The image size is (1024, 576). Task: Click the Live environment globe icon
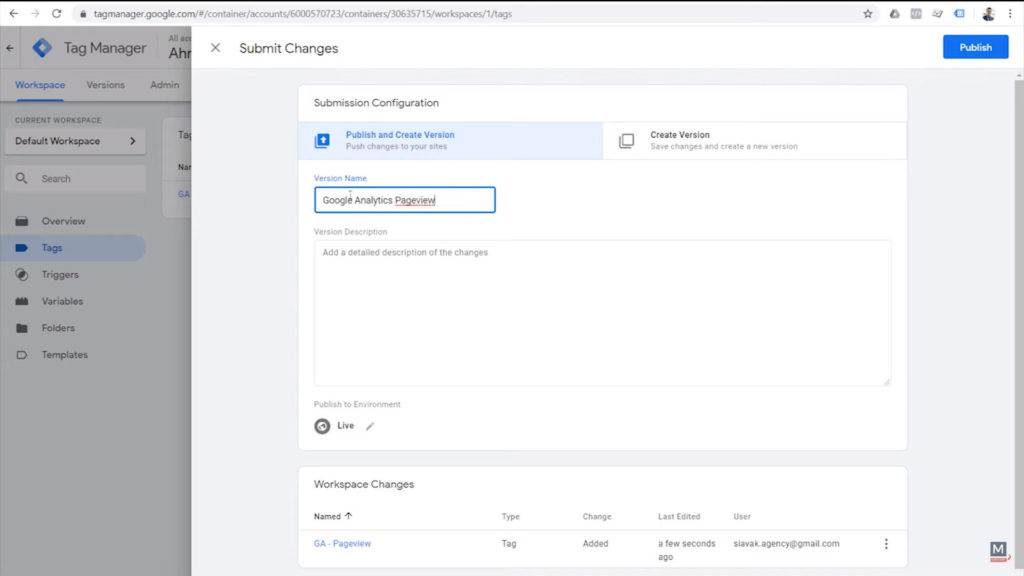click(322, 426)
